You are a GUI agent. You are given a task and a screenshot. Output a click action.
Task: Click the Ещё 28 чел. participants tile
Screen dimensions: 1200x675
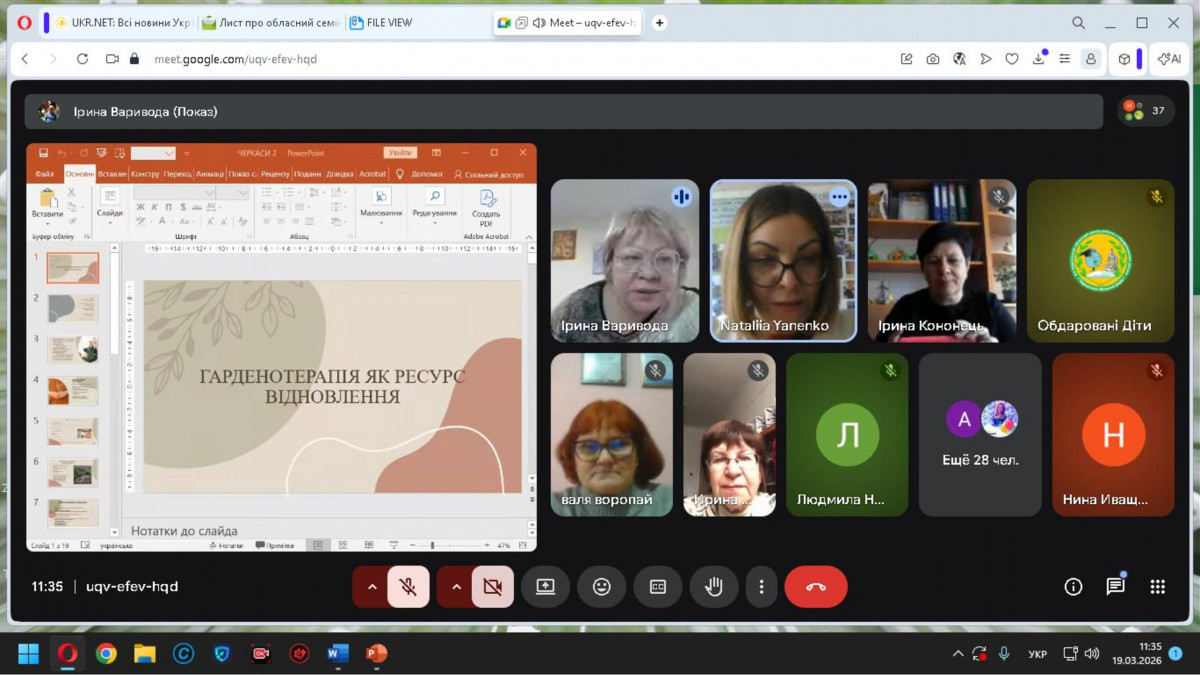coord(980,435)
